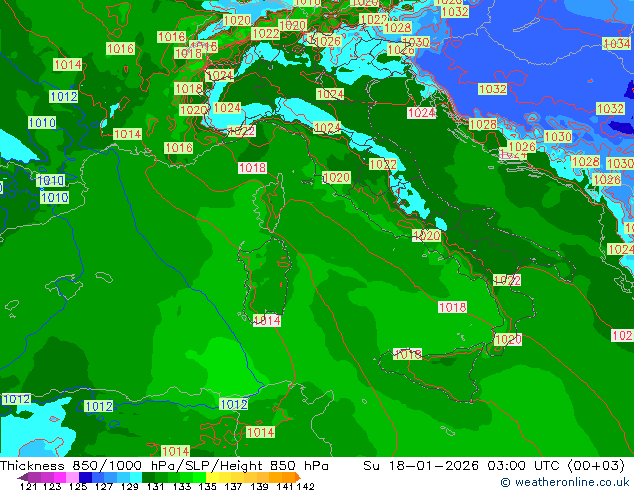Click the legend value 123
Viewport: 634px width, 490px height.
coord(52,486)
